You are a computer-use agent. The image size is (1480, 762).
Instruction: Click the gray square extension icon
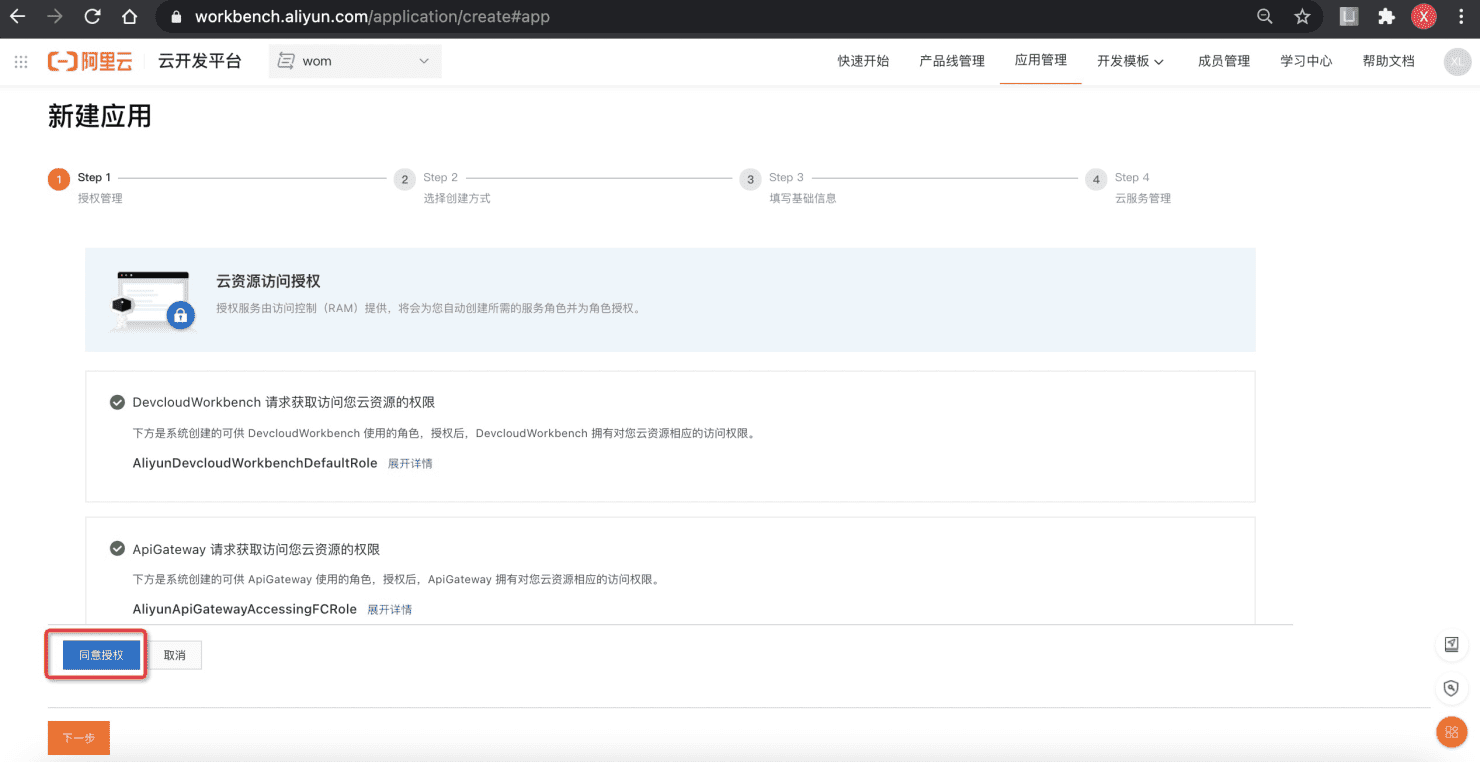1349,16
